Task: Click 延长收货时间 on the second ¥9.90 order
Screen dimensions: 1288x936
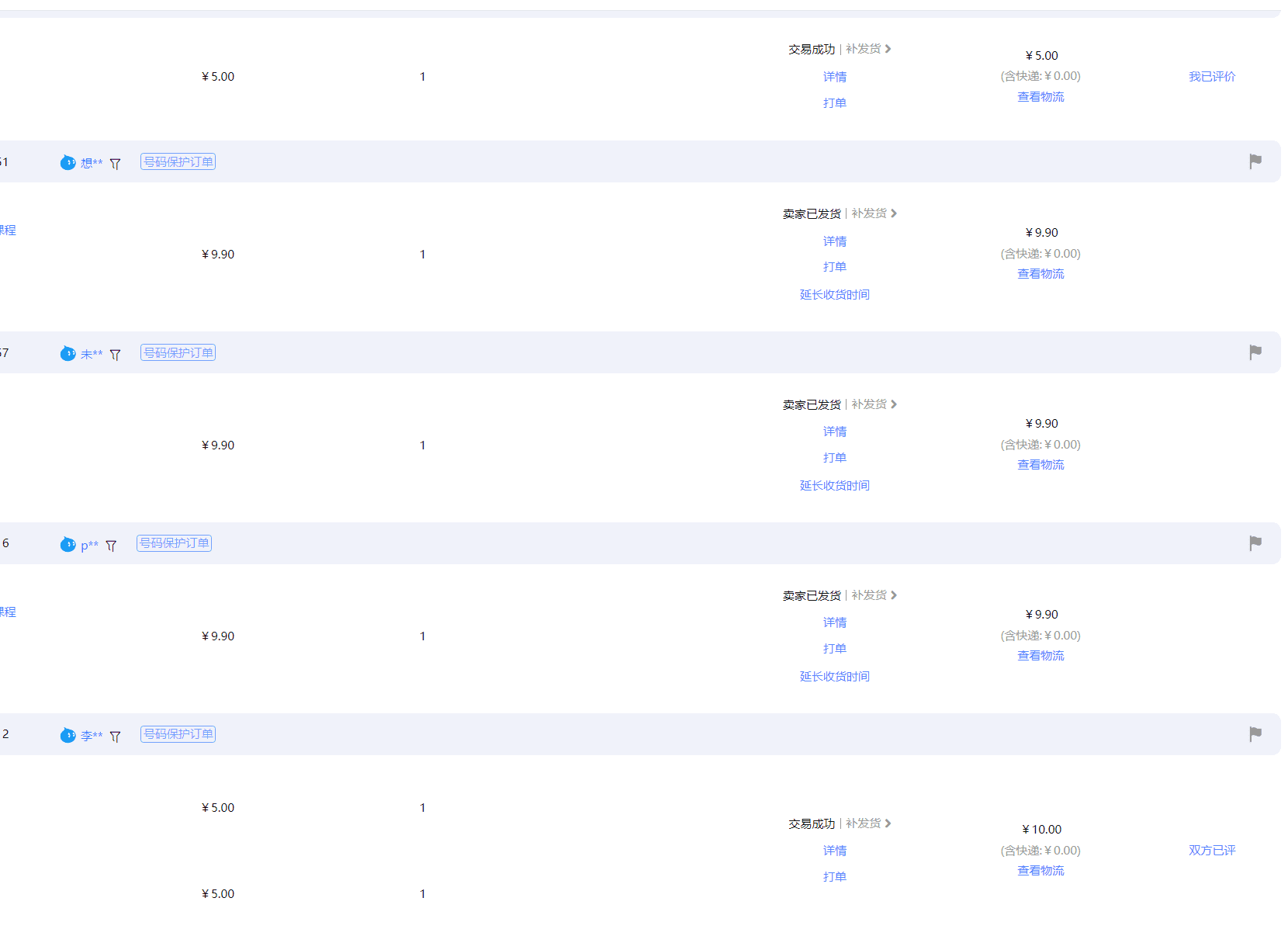Action: coord(834,485)
